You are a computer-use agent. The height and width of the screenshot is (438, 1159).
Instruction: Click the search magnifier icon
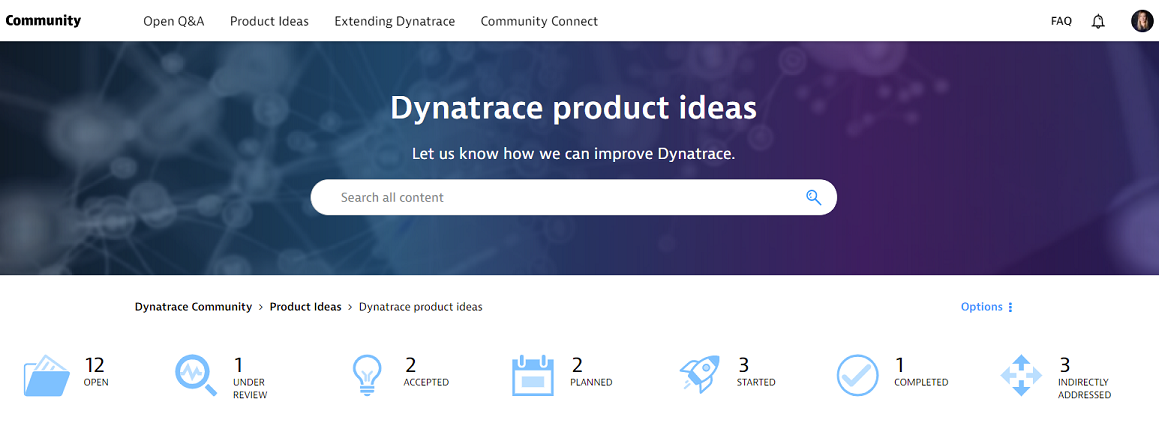pos(813,197)
